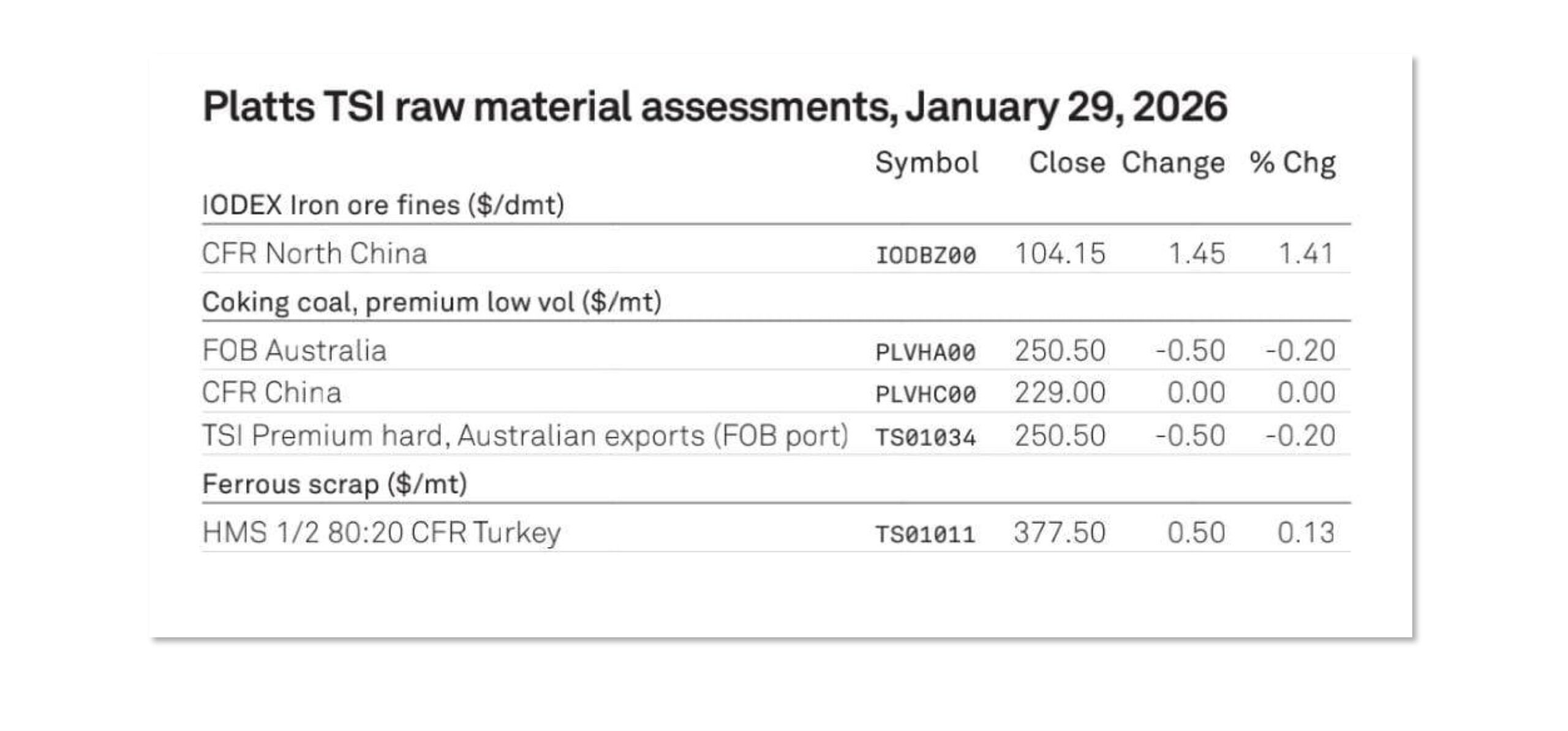Select the TSI Premium hard Australian exports label
This screenshot has width=1568, height=731.
point(525,436)
